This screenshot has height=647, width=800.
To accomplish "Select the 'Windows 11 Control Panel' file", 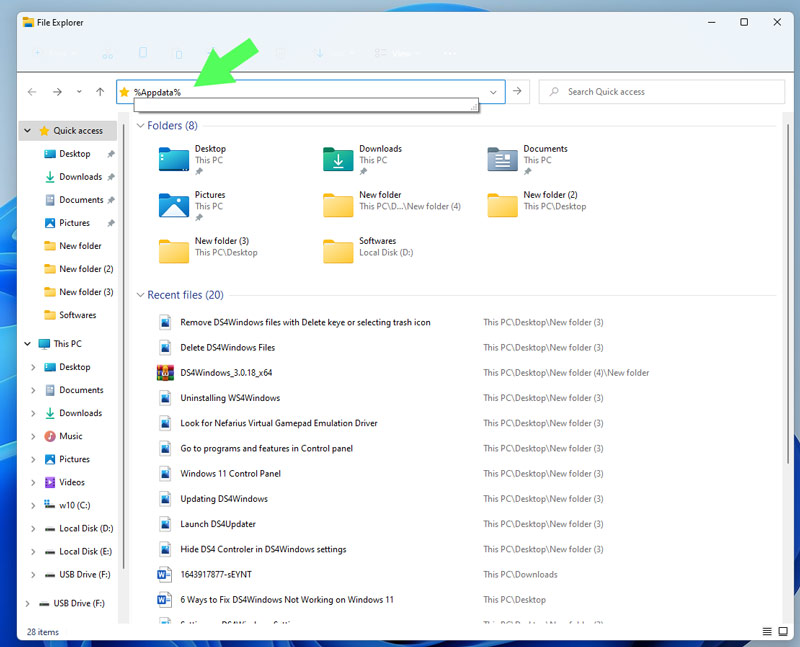I will (231, 474).
